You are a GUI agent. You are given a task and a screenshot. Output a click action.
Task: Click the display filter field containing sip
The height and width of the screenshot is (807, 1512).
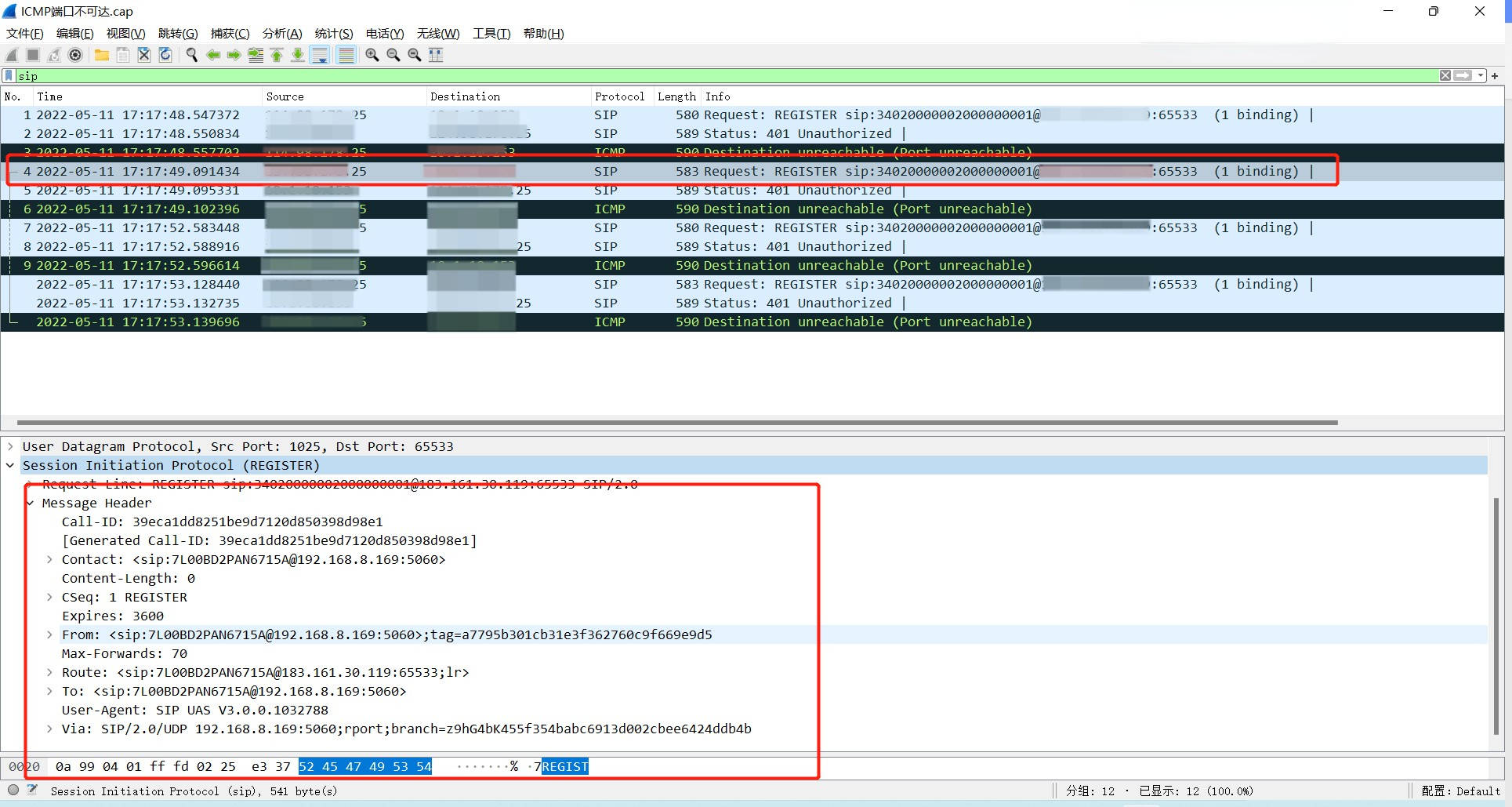point(727,75)
